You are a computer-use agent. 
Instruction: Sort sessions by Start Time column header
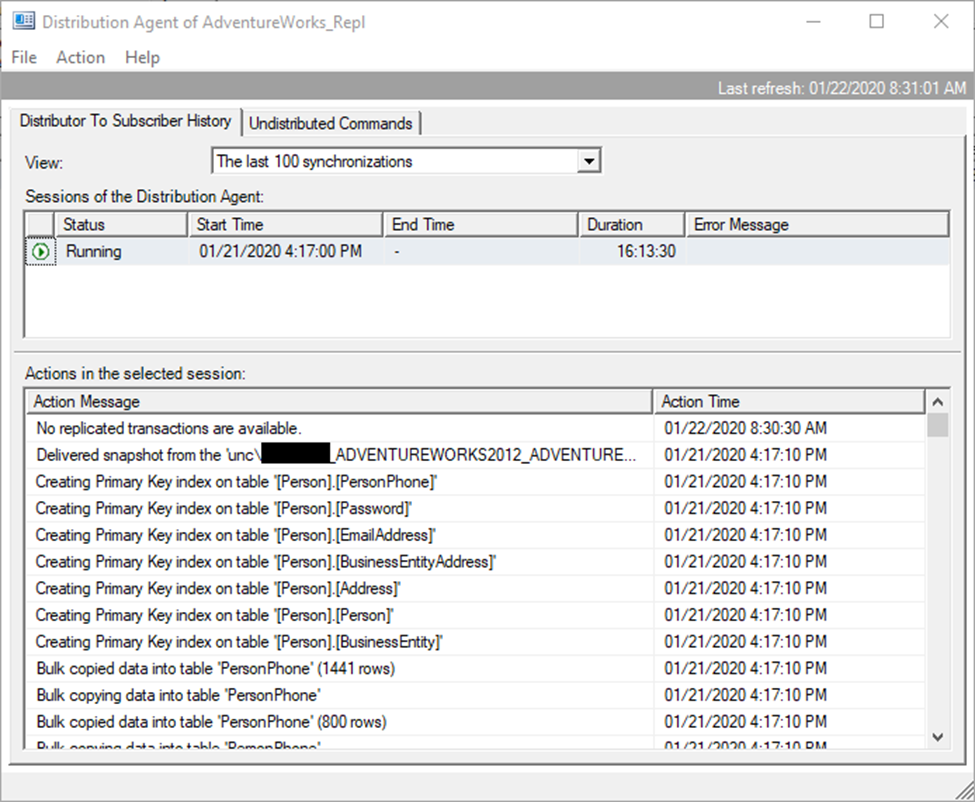click(x=285, y=224)
